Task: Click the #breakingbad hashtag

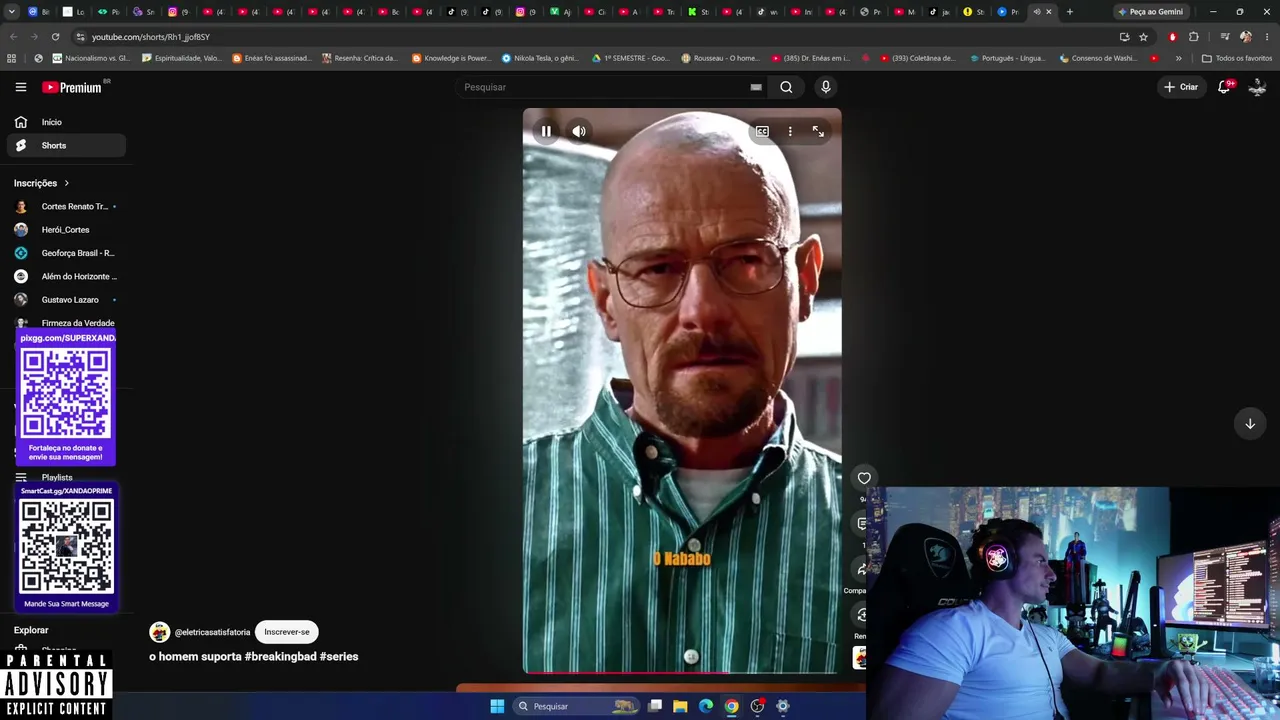Action: [x=280, y=657]
